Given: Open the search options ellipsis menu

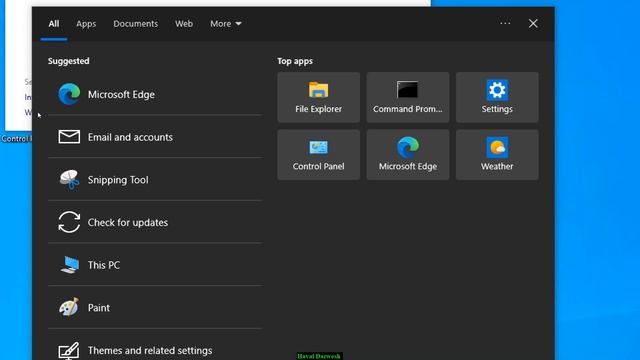Looking at the screenshot, I should click(x=505, y=23).
